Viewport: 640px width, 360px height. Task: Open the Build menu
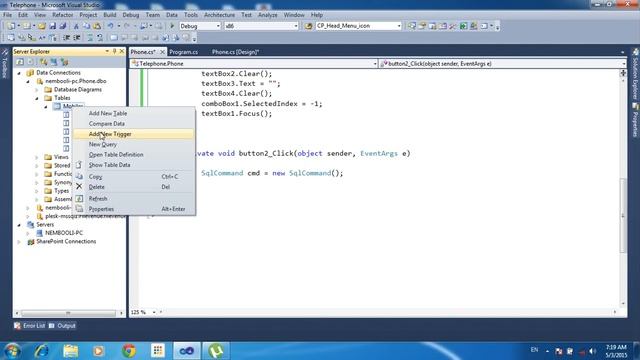pos(109,15)
